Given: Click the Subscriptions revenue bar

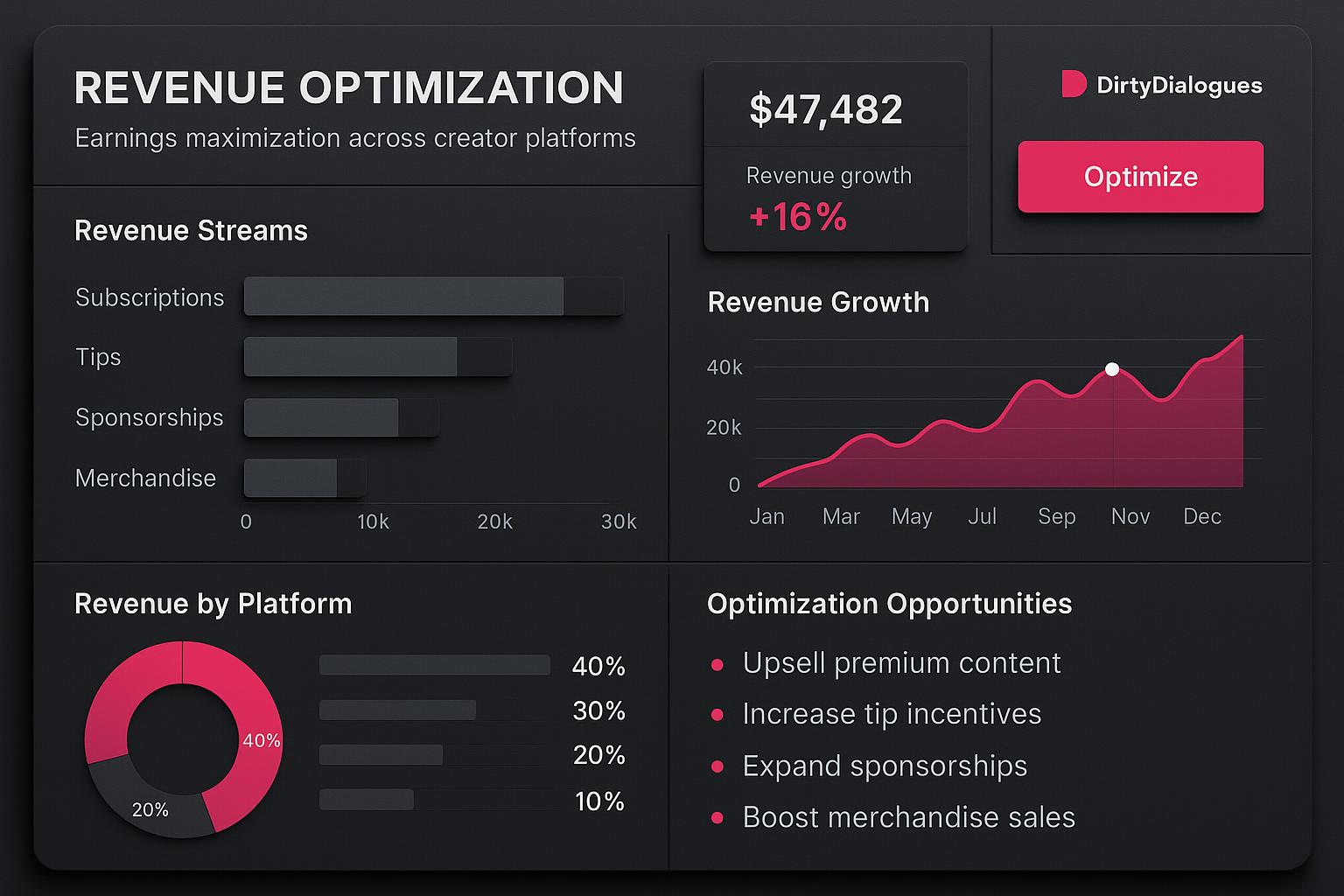Looking at the screenshot, I should 434,297.
